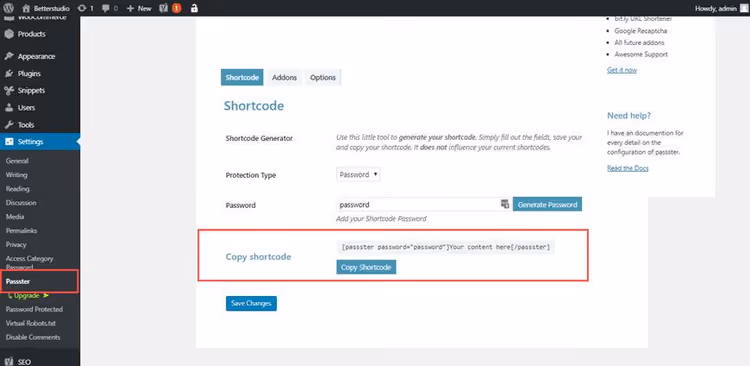Image resolution: width=750 pixels, height=366 pixels.
Task: Click the Generate Password button
Action: (548, 204)
